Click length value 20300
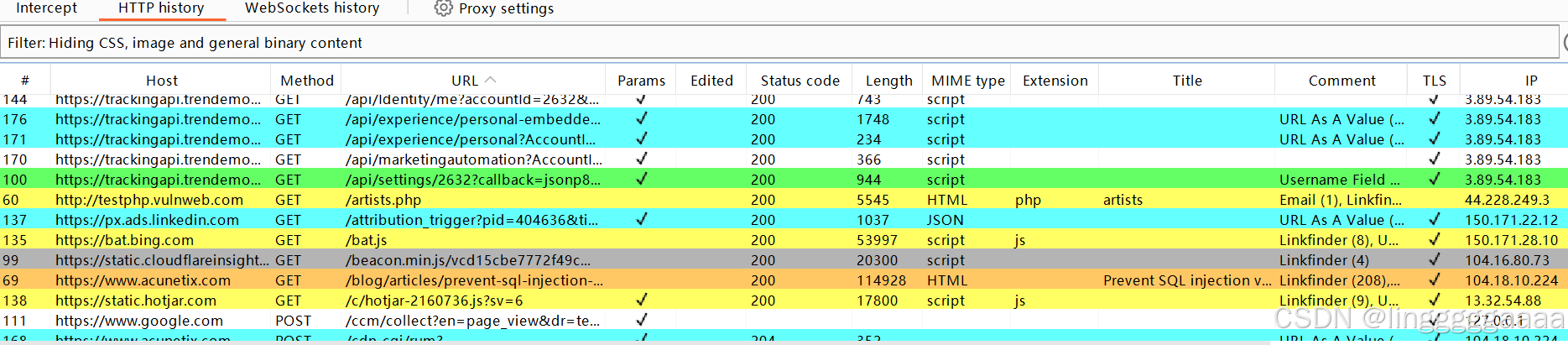The width and height of the screenshot is (1568, 345). pyautogui.click(x=877, y=260)
